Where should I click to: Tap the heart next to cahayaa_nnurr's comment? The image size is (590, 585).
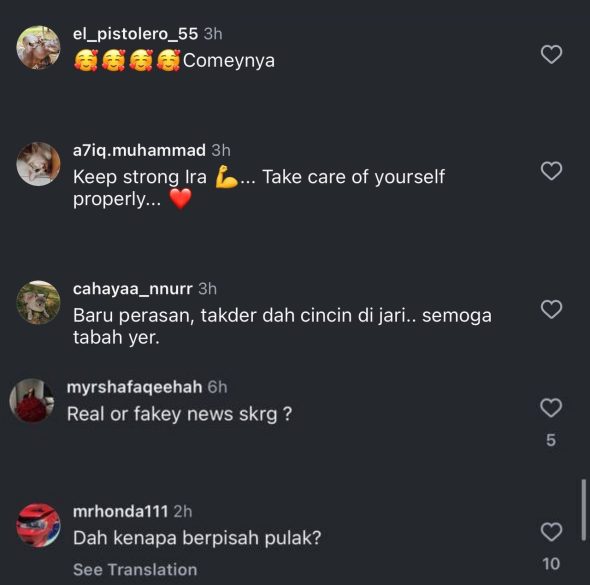(552, 310)
